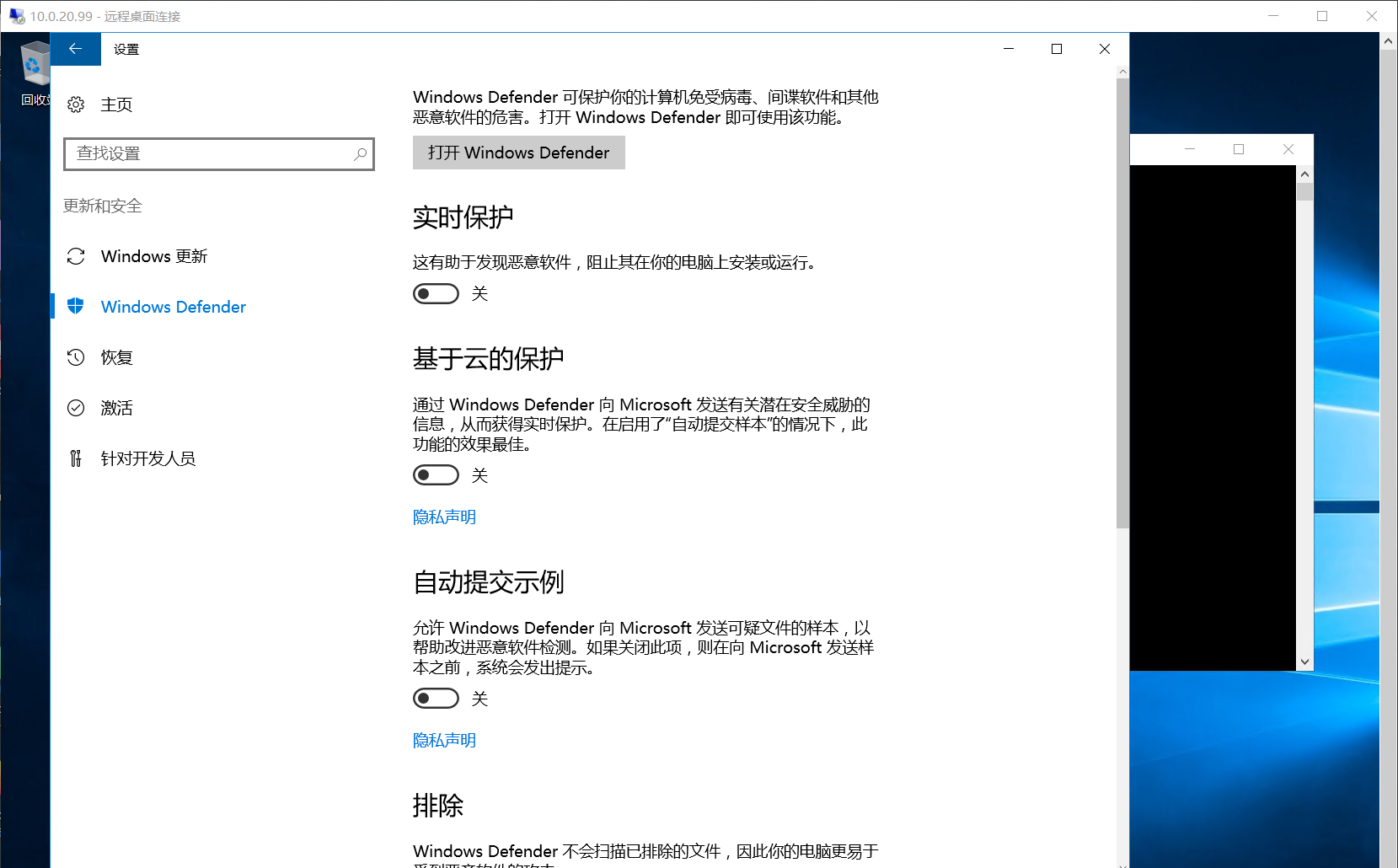The width and height of the screenshot is (1398, 868).
Task: Close the Settings window
Action: point(1105,49)
